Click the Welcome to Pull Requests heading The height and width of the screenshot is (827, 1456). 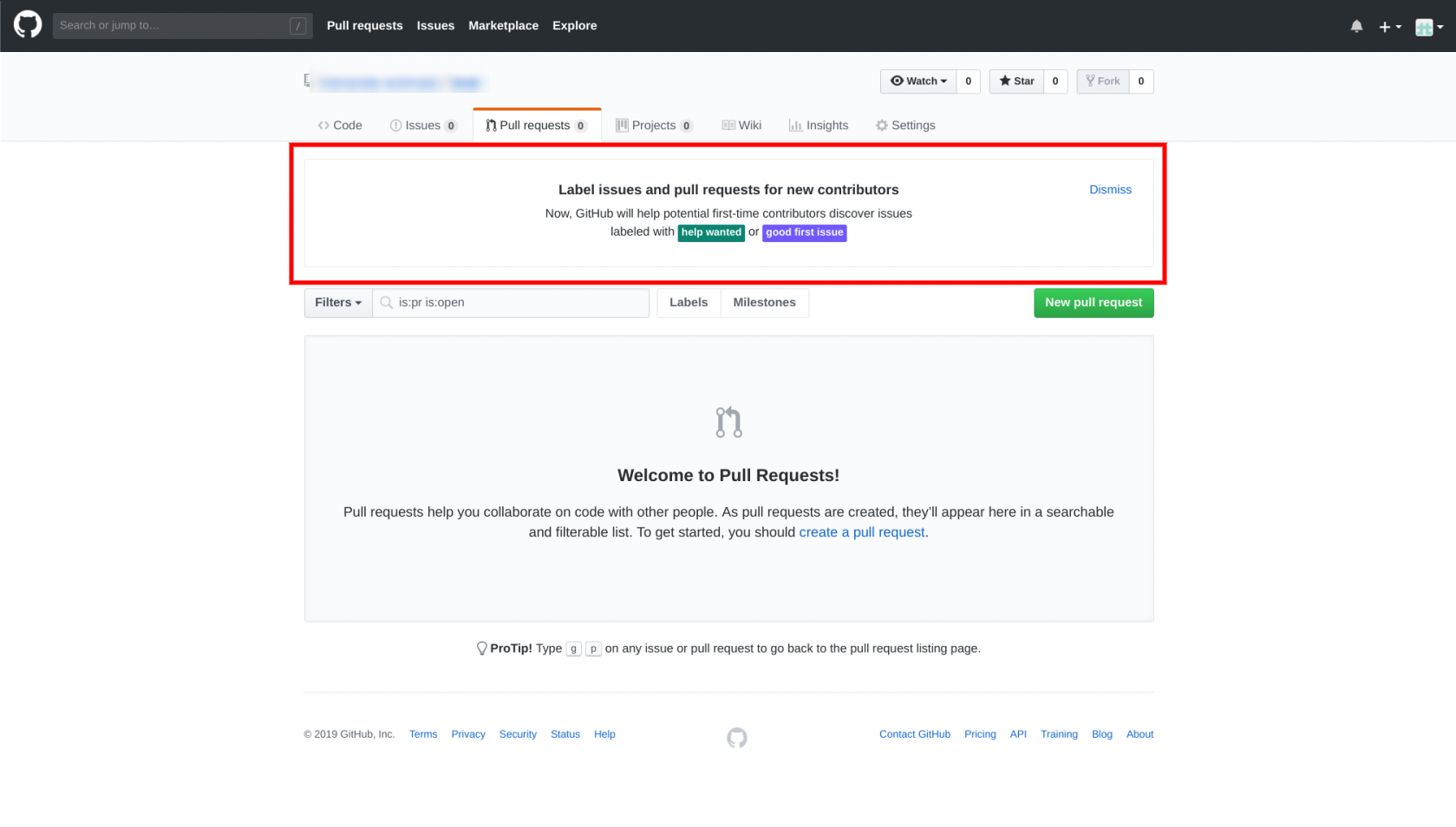point(728,475)
